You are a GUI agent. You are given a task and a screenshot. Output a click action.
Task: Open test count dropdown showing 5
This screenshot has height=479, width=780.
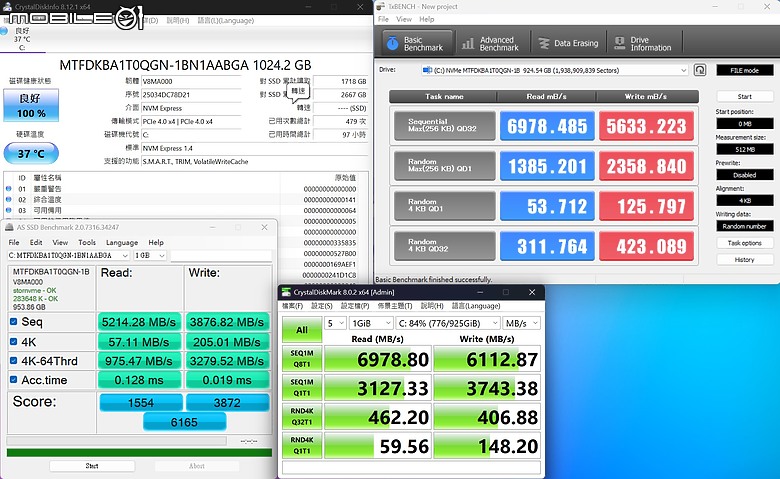(335, 323)
